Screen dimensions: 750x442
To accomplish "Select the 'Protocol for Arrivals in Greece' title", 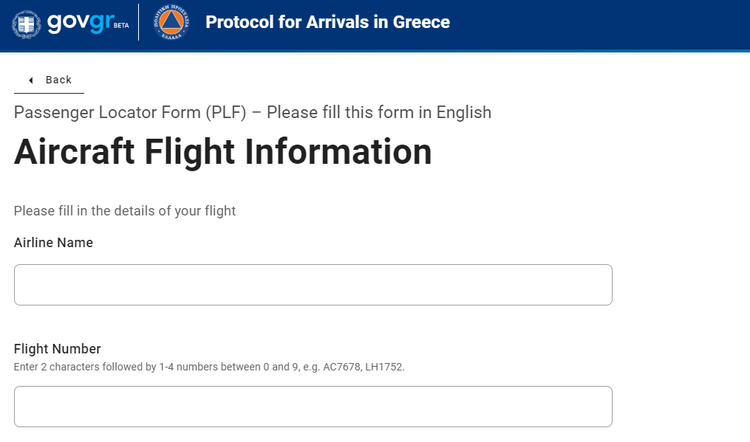I will pos(328,22).
